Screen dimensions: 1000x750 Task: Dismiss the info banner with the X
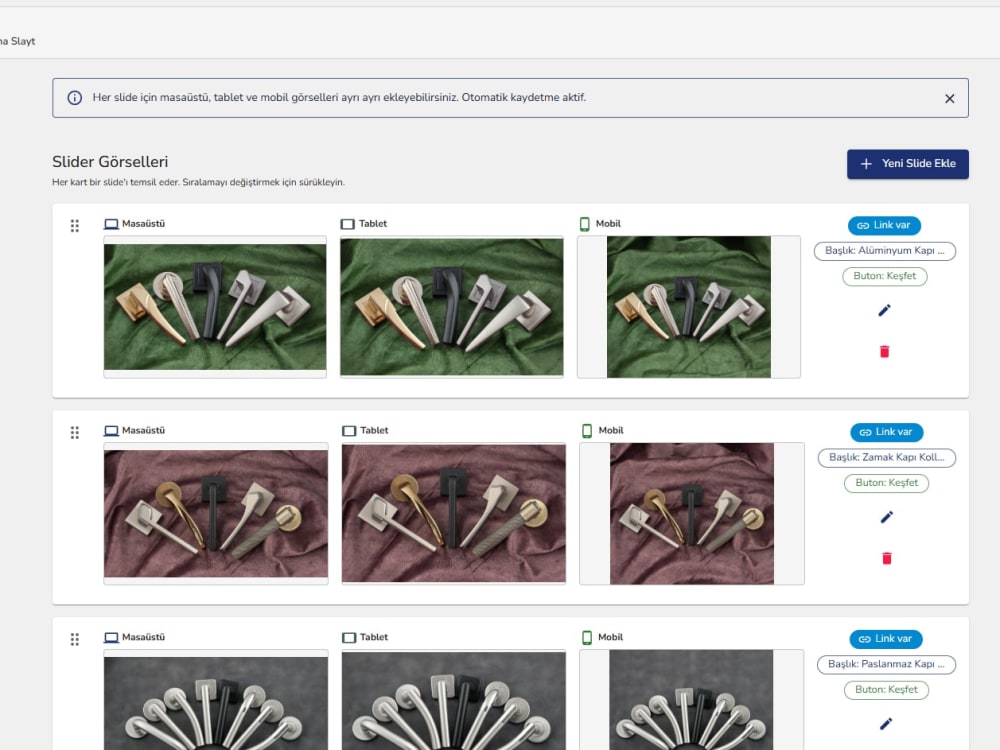pyautogui.click(x=950, y=98)
